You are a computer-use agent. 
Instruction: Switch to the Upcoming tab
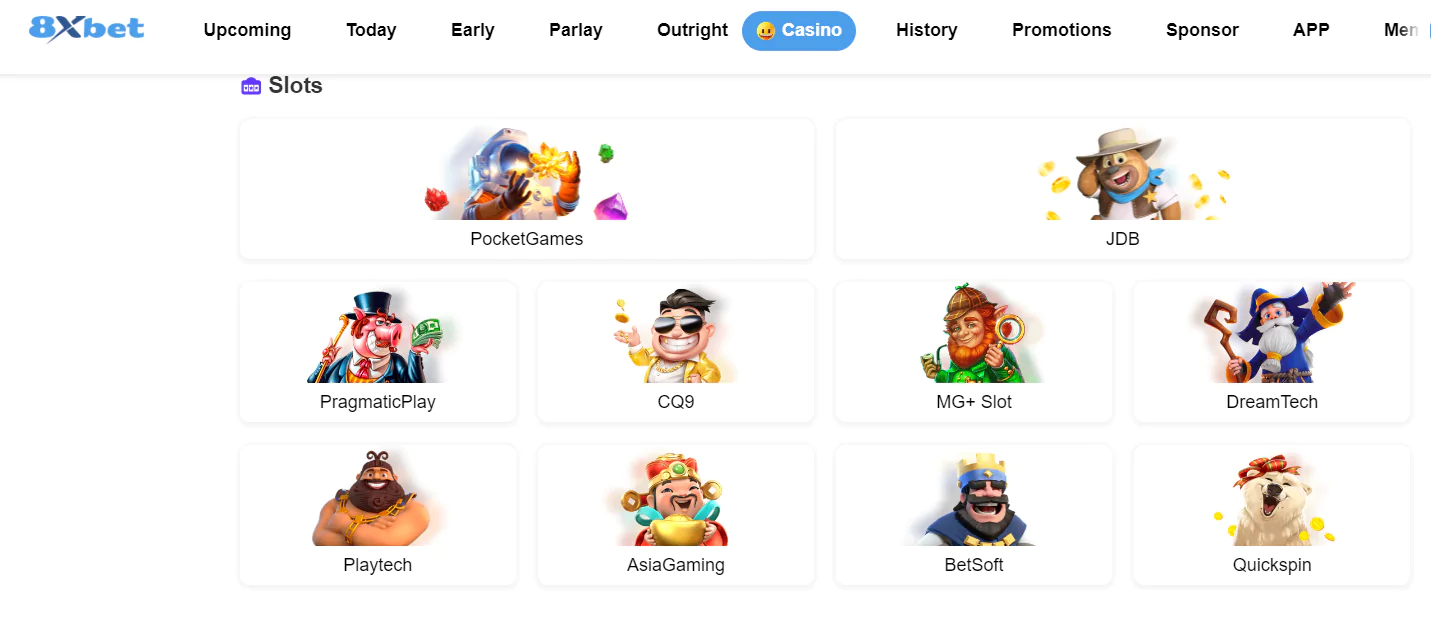click(247, 30)
